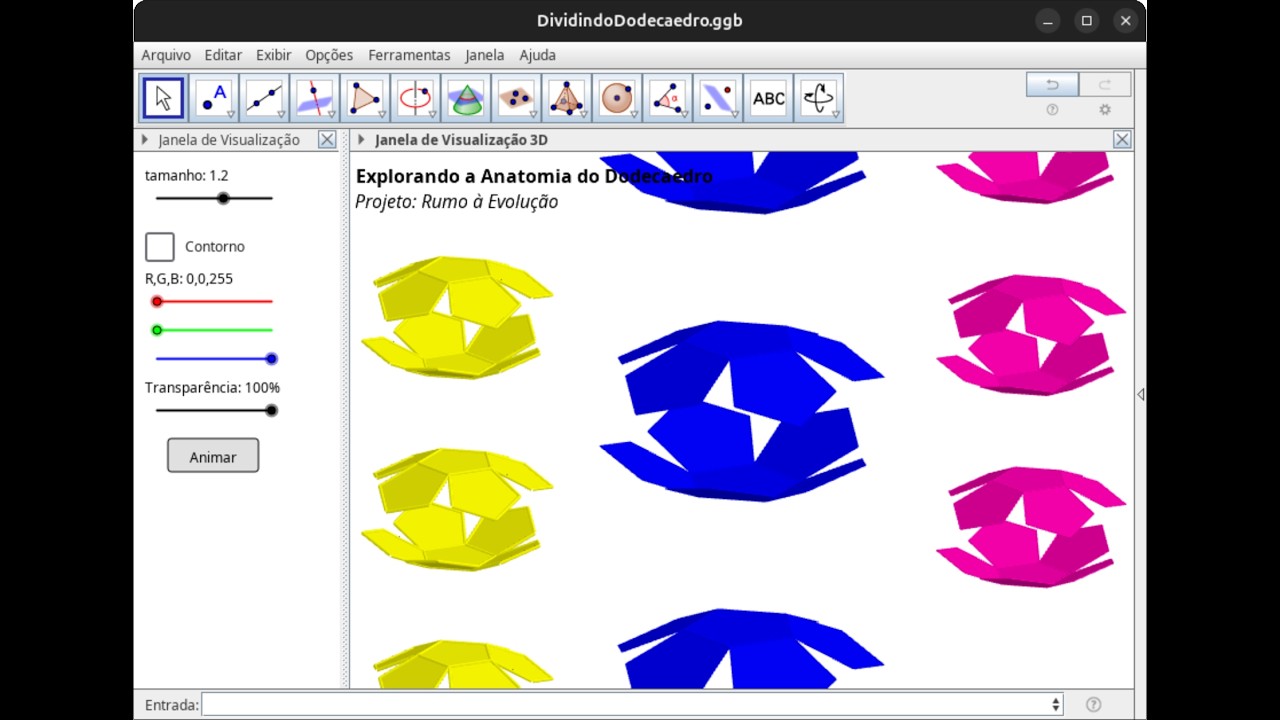Open the input bar history dropdown
The width and height of the screenshot is (1280, 720).
point(1055,705)
